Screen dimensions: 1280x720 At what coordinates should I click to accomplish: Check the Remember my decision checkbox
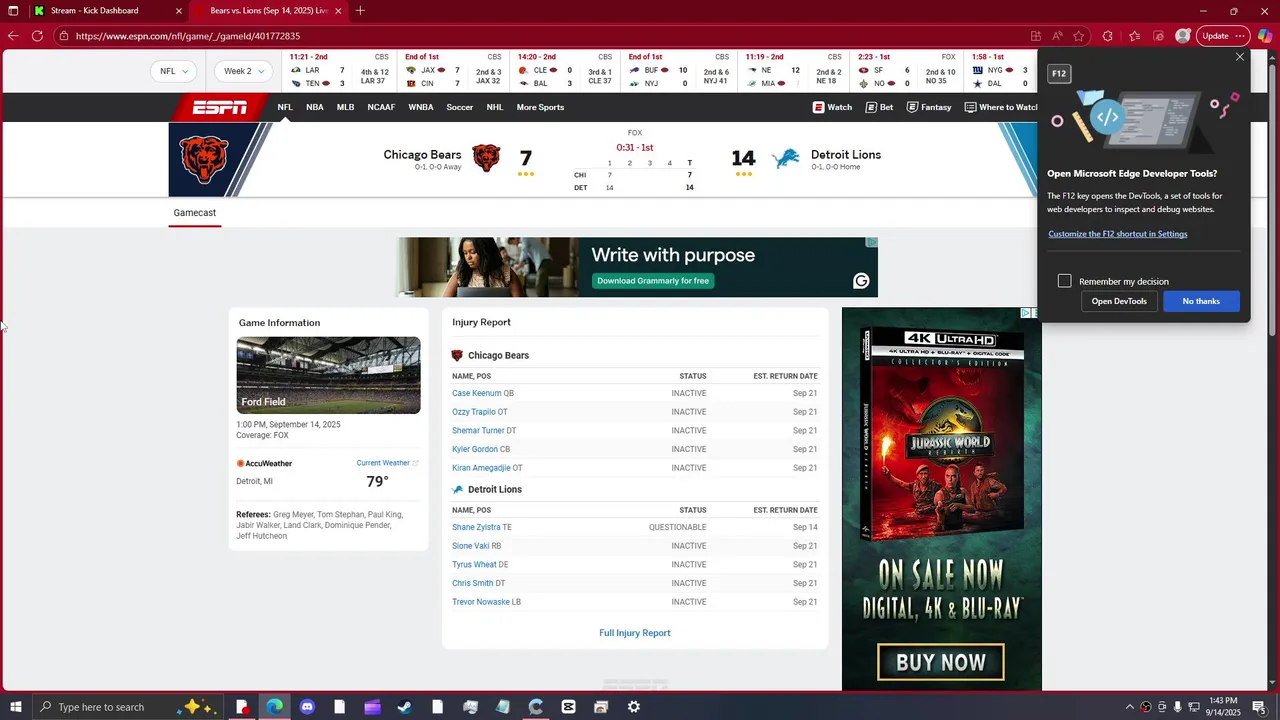[x=1065, y=281]
